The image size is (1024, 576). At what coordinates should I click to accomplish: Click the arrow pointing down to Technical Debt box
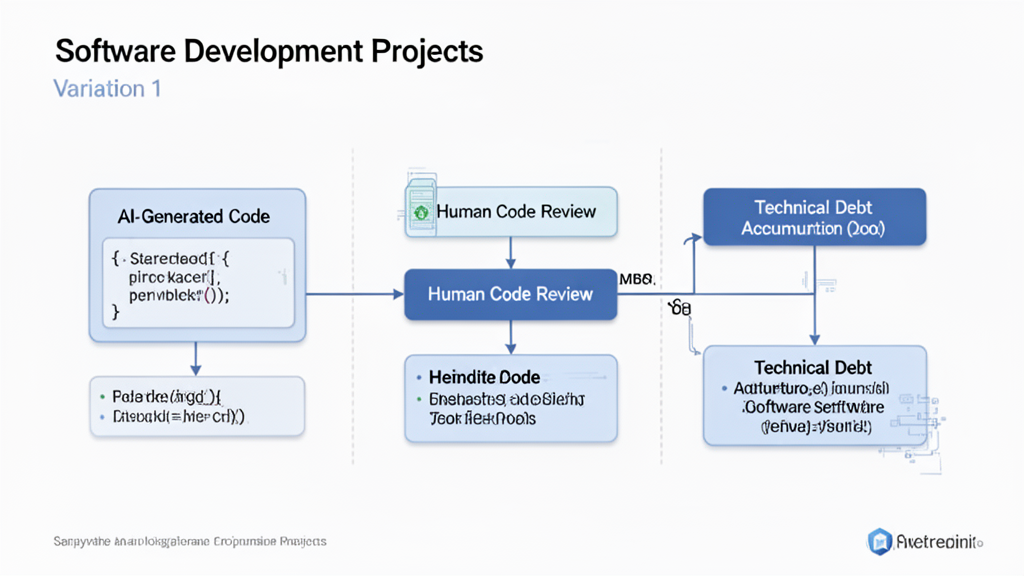[x=814, y=295]
